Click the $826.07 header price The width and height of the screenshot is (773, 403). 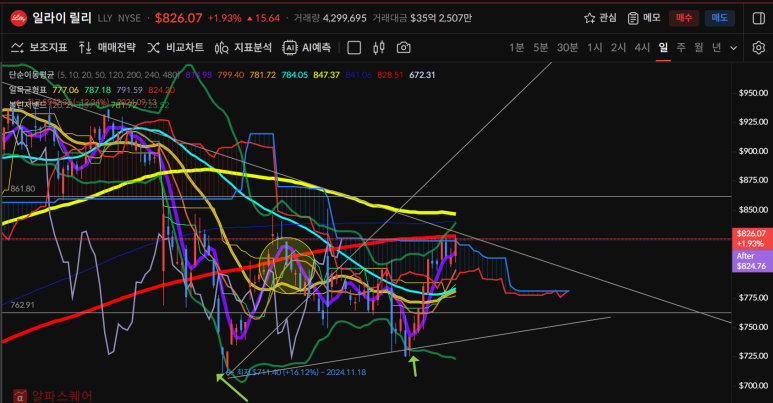click(x=178, y=18)
